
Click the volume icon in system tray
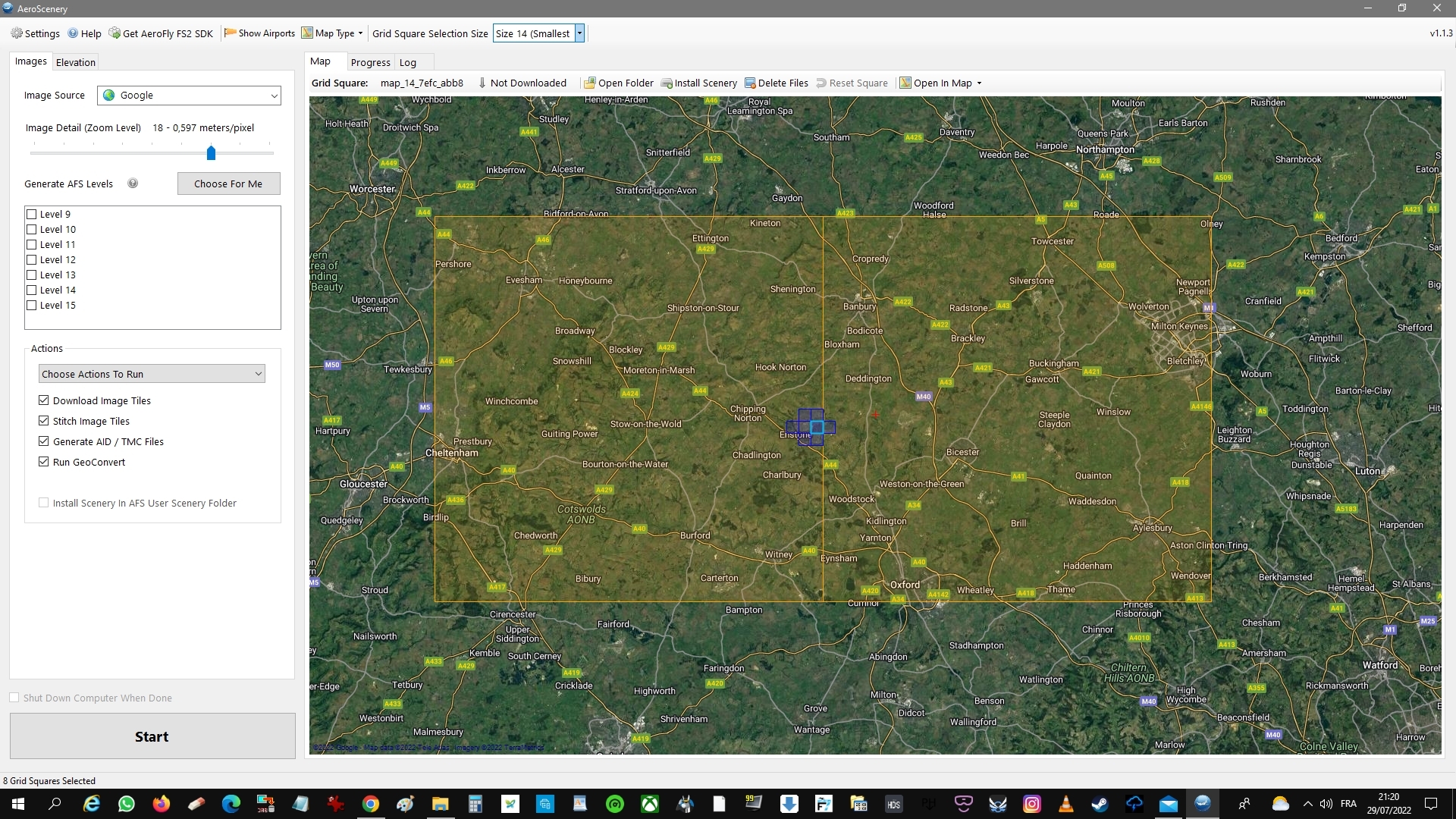click(x=1326, y=804)
